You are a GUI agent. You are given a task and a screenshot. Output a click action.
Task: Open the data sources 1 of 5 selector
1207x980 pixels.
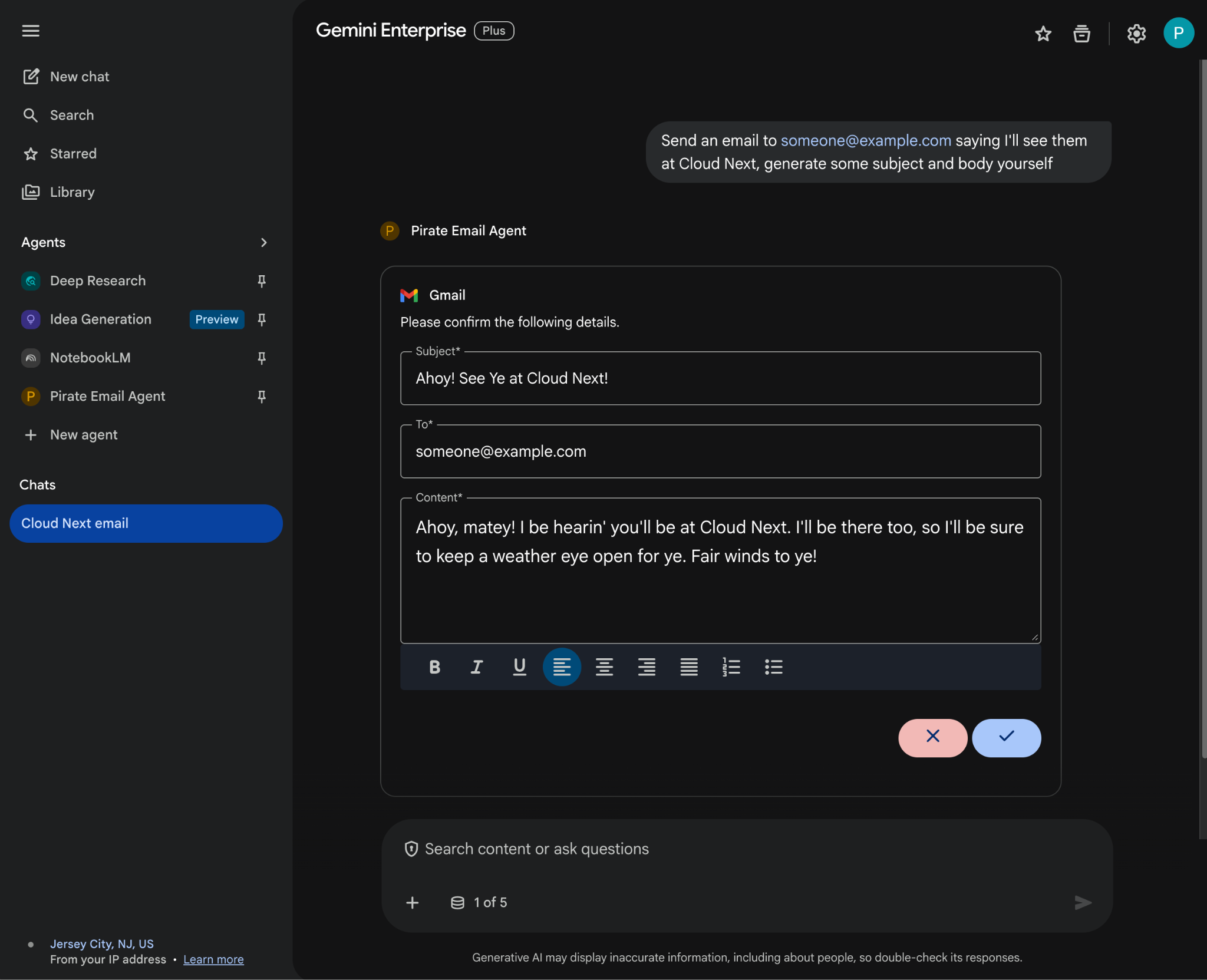point(479,902)
